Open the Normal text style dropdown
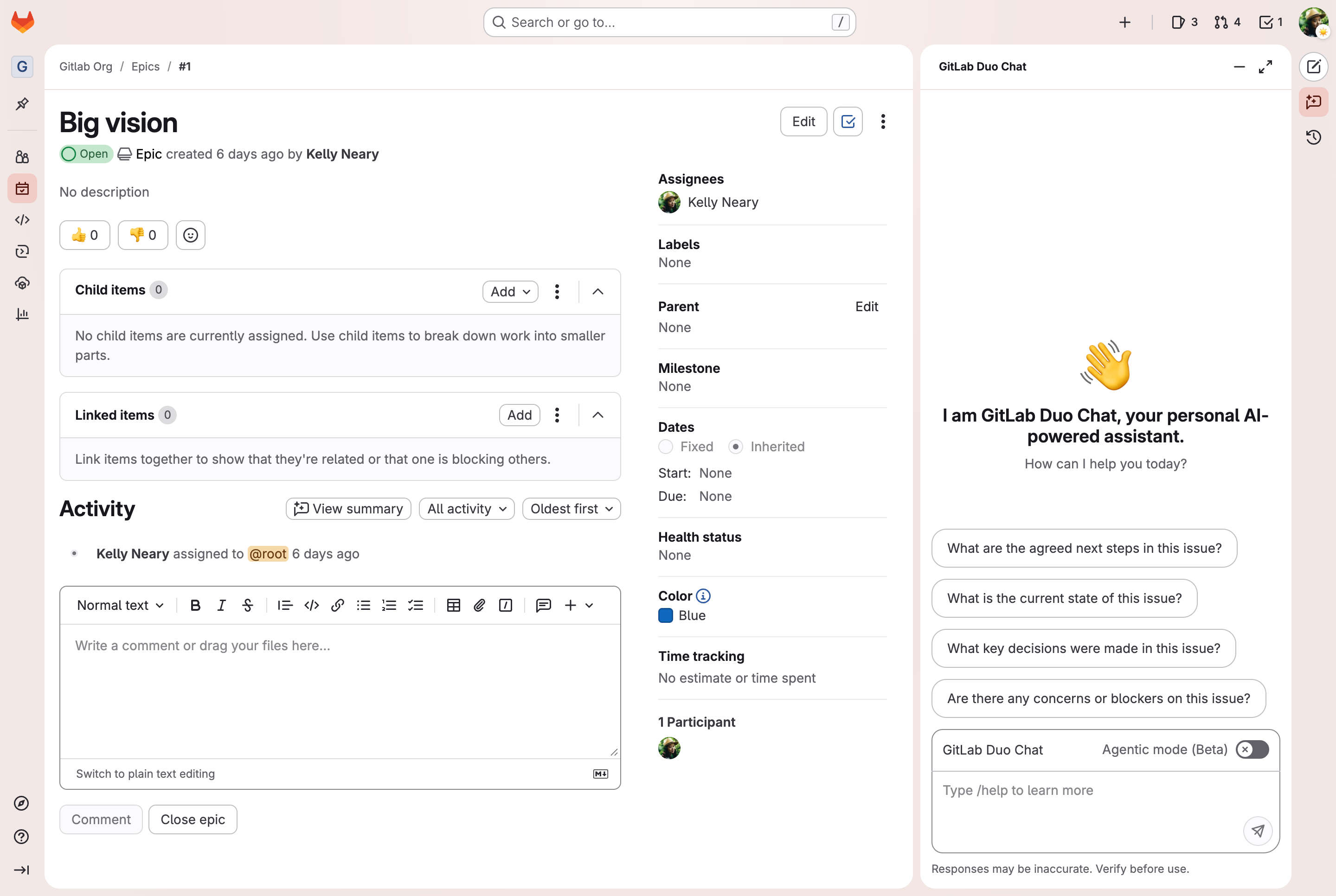The height and width of the screenshot is (896, 1336). point(119,605)
